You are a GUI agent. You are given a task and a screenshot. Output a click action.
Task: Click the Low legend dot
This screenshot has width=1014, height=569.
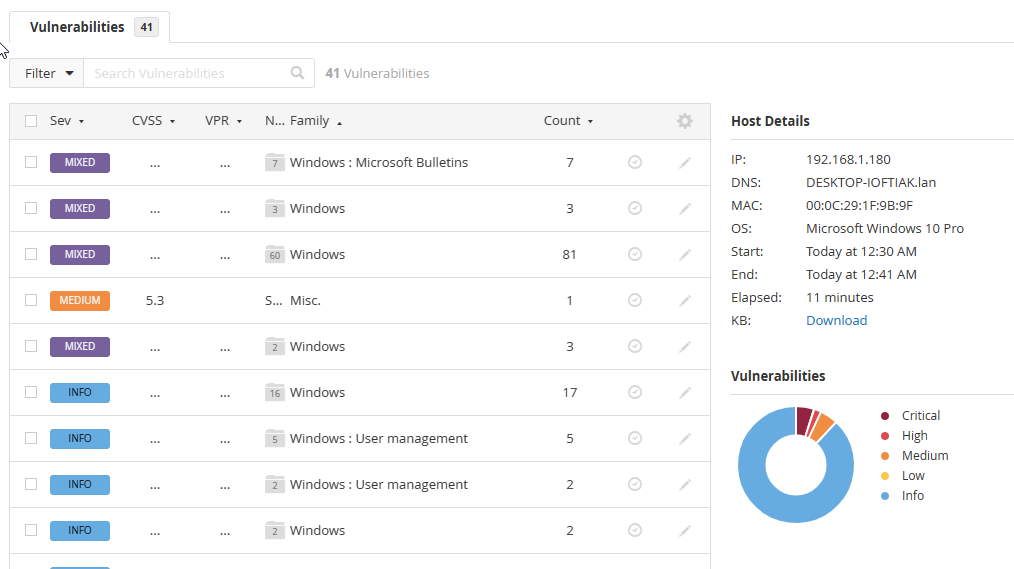(x=885, y=476)
